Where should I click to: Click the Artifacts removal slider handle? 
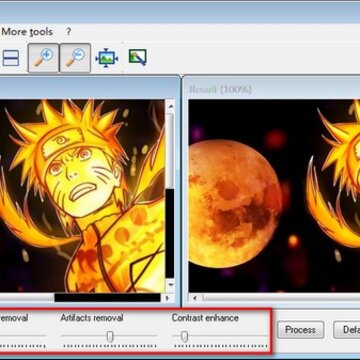(x=110, y=336)
